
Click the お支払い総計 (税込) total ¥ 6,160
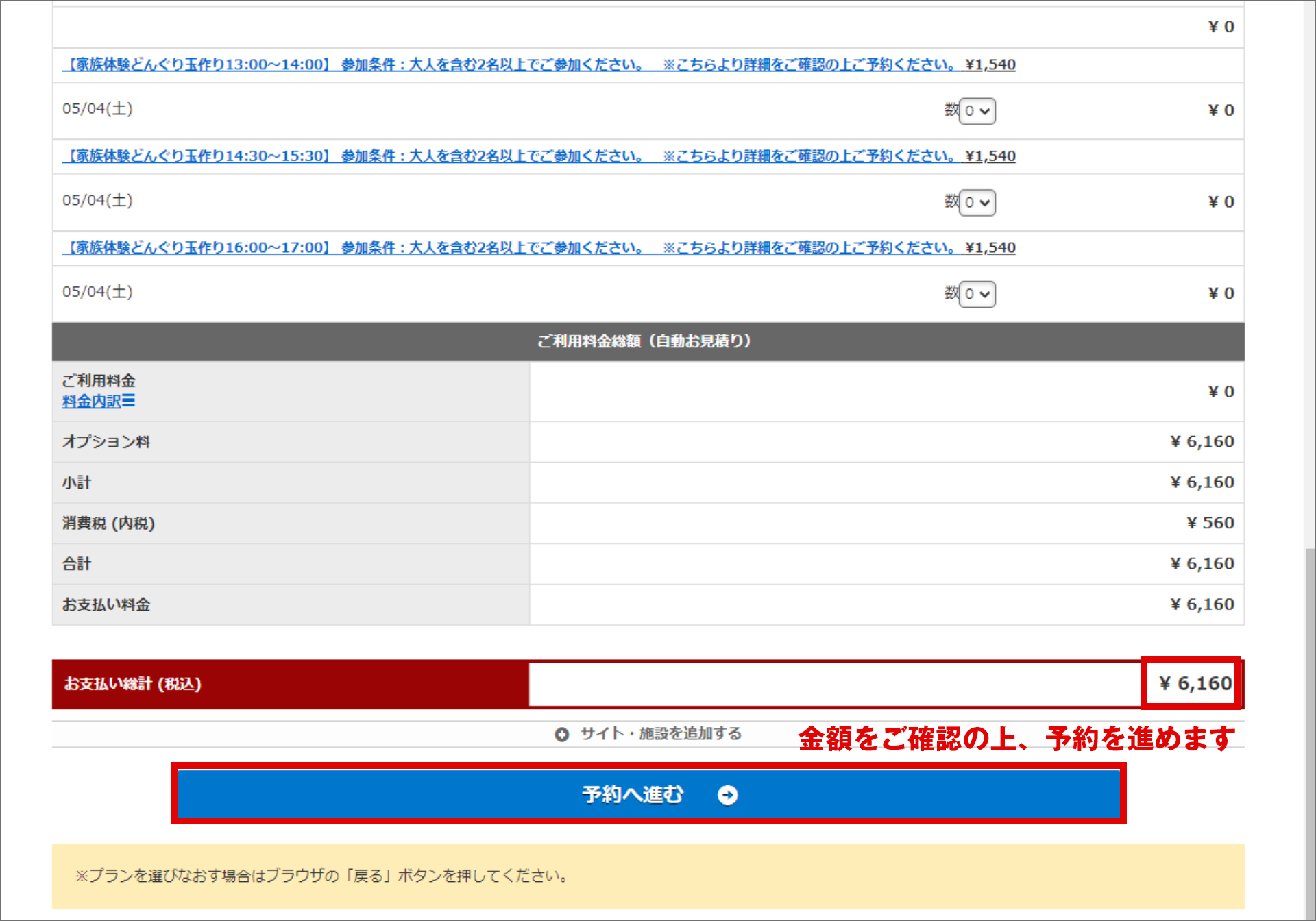click(1195, 683)
